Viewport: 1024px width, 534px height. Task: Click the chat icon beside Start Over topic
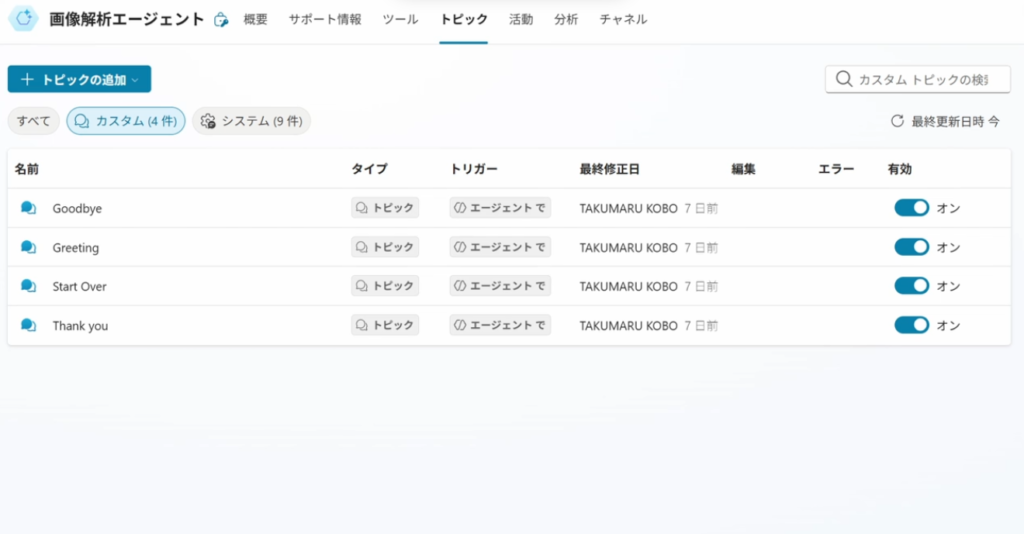pyautogui.click(x=29, y=286)
